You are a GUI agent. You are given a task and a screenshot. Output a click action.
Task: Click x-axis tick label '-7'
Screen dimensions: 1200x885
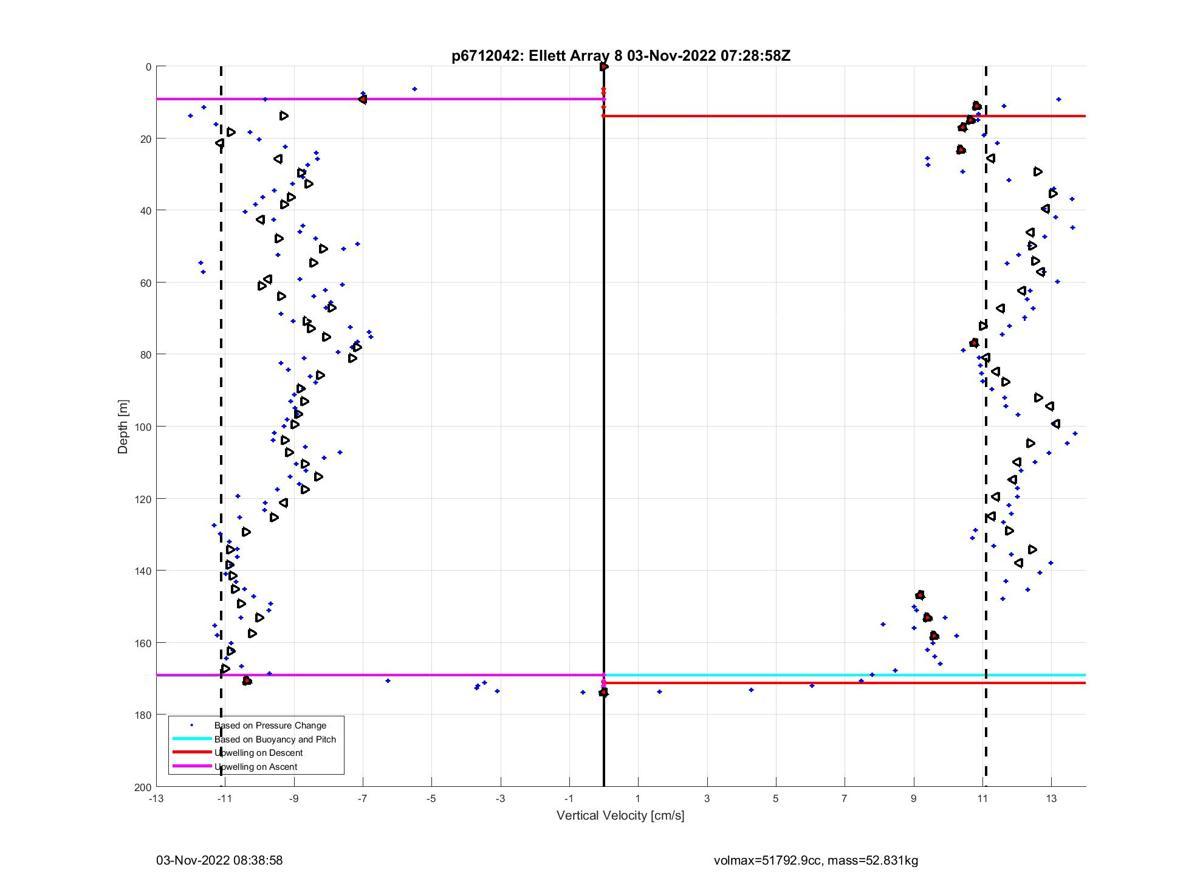[363, 799]
